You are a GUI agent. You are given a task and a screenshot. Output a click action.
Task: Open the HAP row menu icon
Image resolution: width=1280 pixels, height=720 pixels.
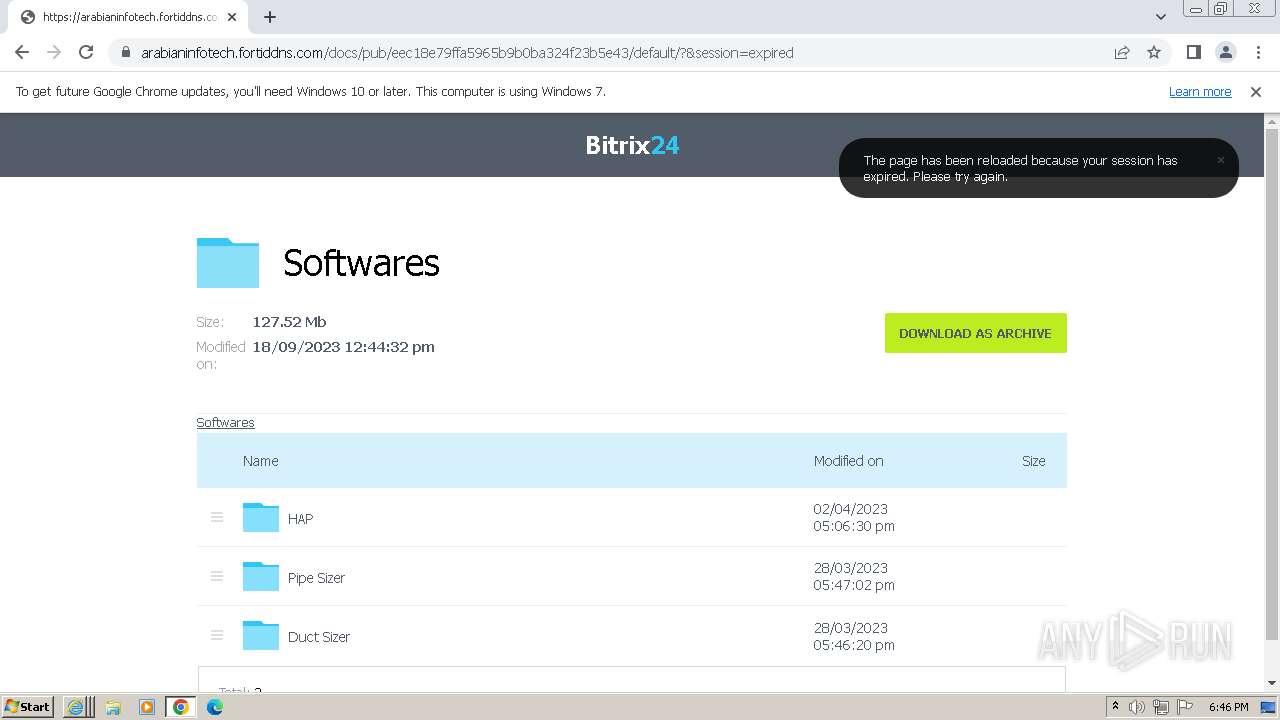[x=217, y=517]
